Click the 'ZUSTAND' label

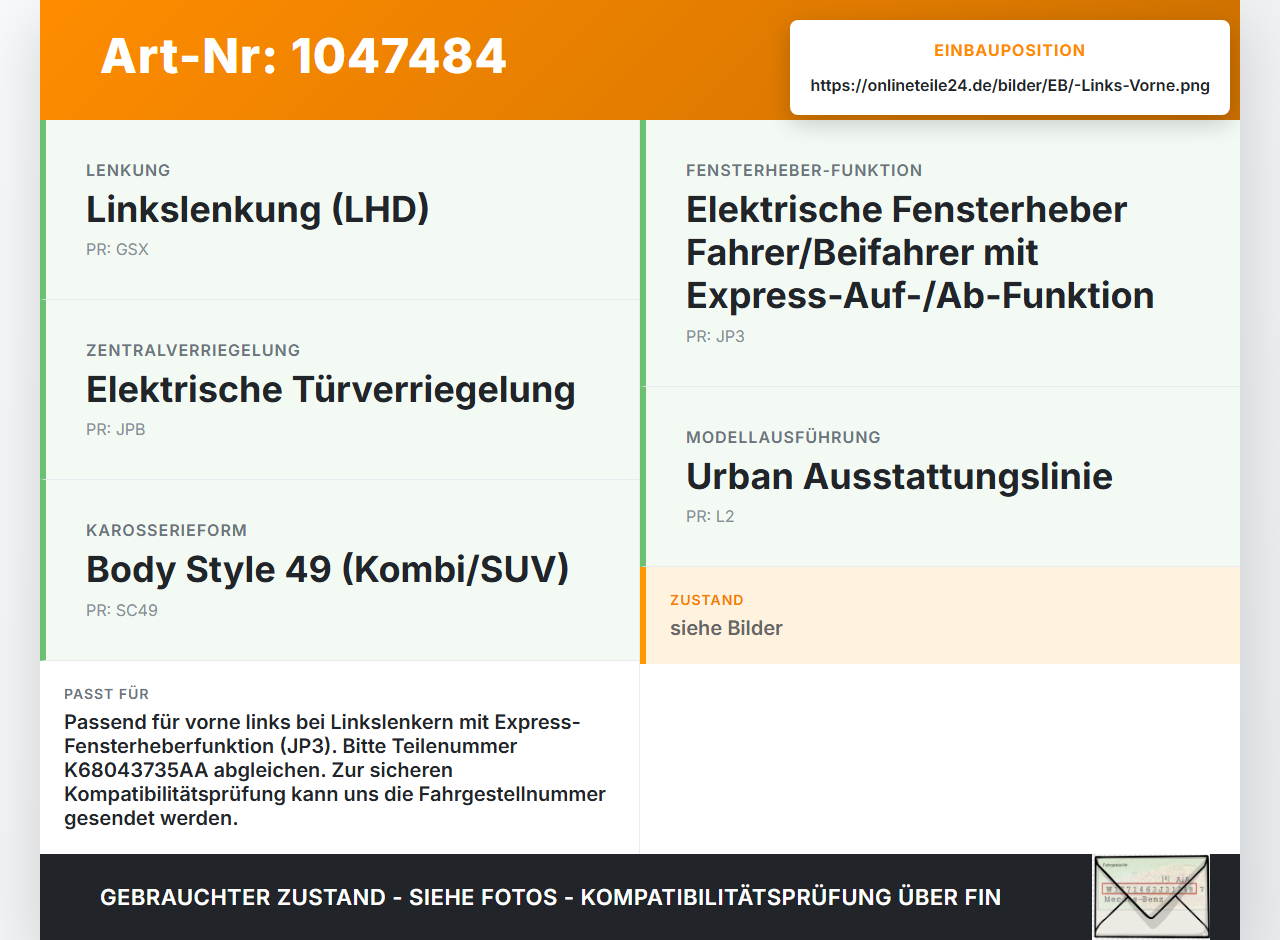click(x=707, y=601)
